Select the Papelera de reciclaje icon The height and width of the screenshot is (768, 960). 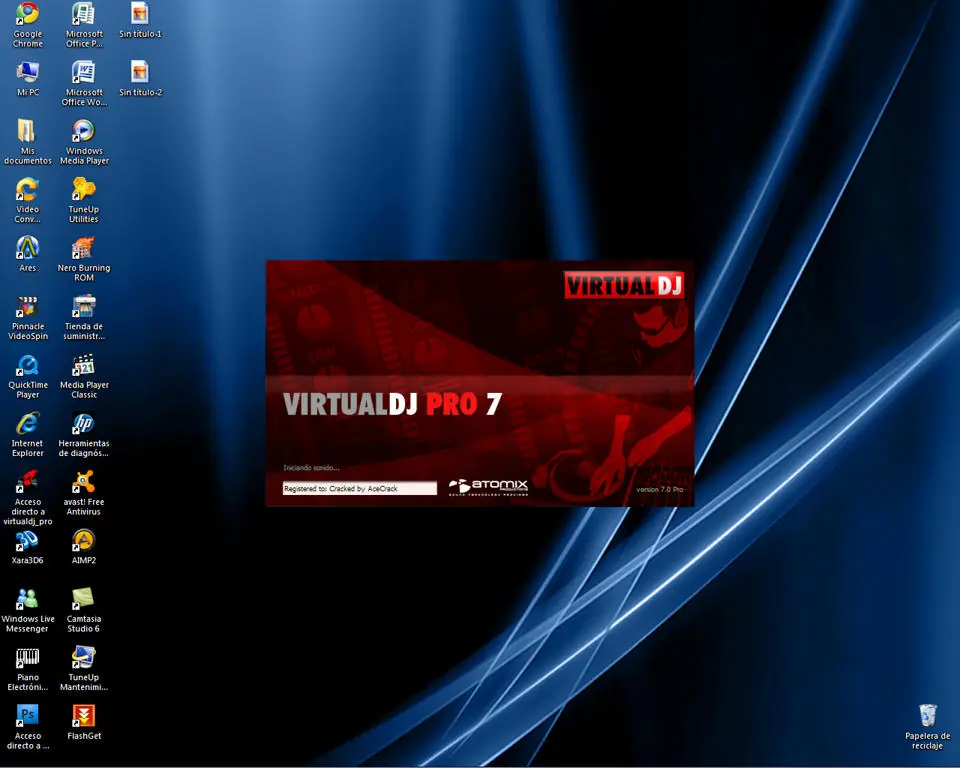[928, 716]
